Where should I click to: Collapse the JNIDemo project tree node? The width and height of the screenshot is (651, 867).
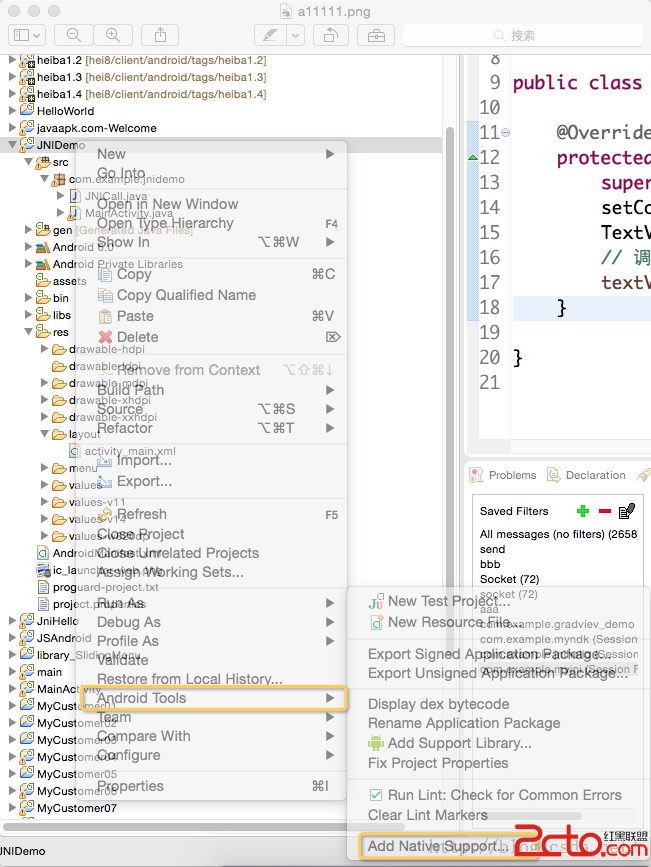tap(12, 145)
